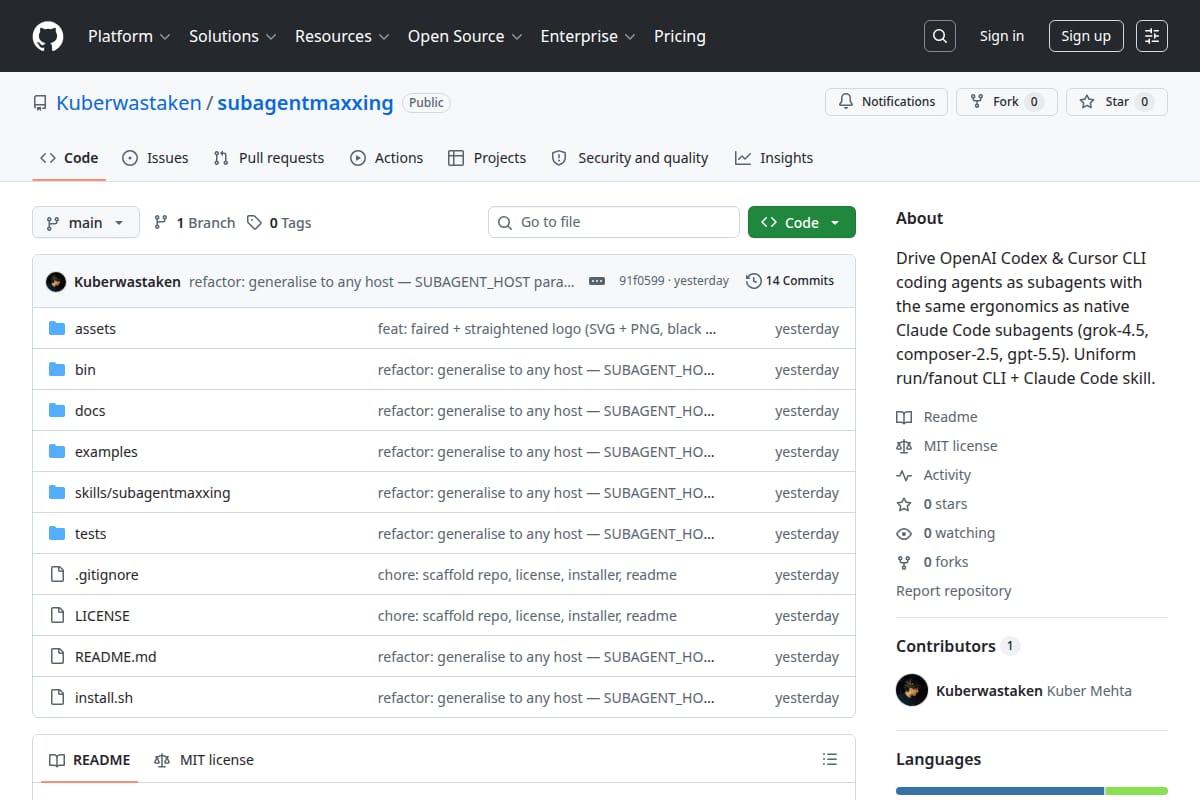Image resolution: width=1200 pixels, height=800 pixels.
Task: Fork the repository
Action: (1007, 102)
